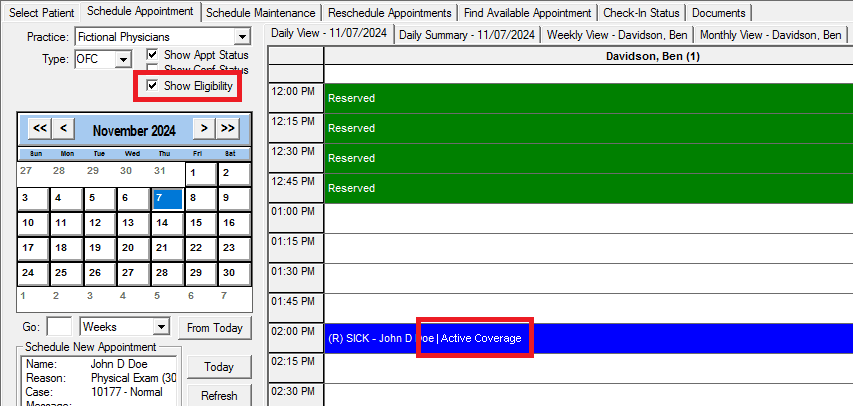The image size is (853, 406).
Task: Select November 14 on the calendar
Action: click(167, 224)
